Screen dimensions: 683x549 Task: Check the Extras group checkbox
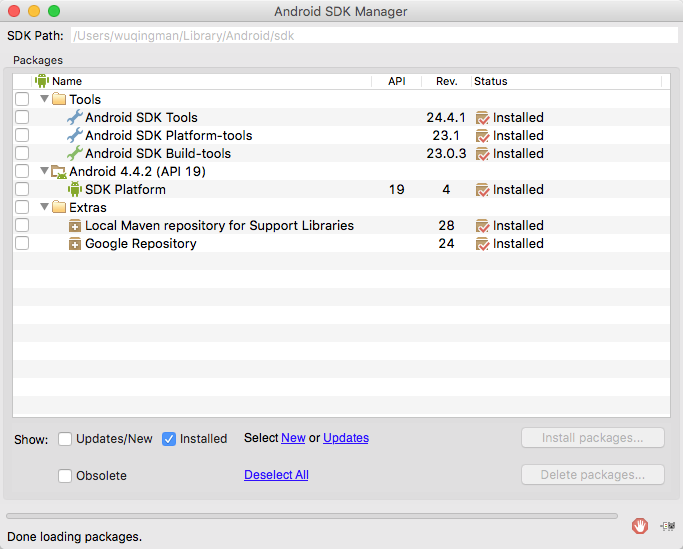pos(22,207)
